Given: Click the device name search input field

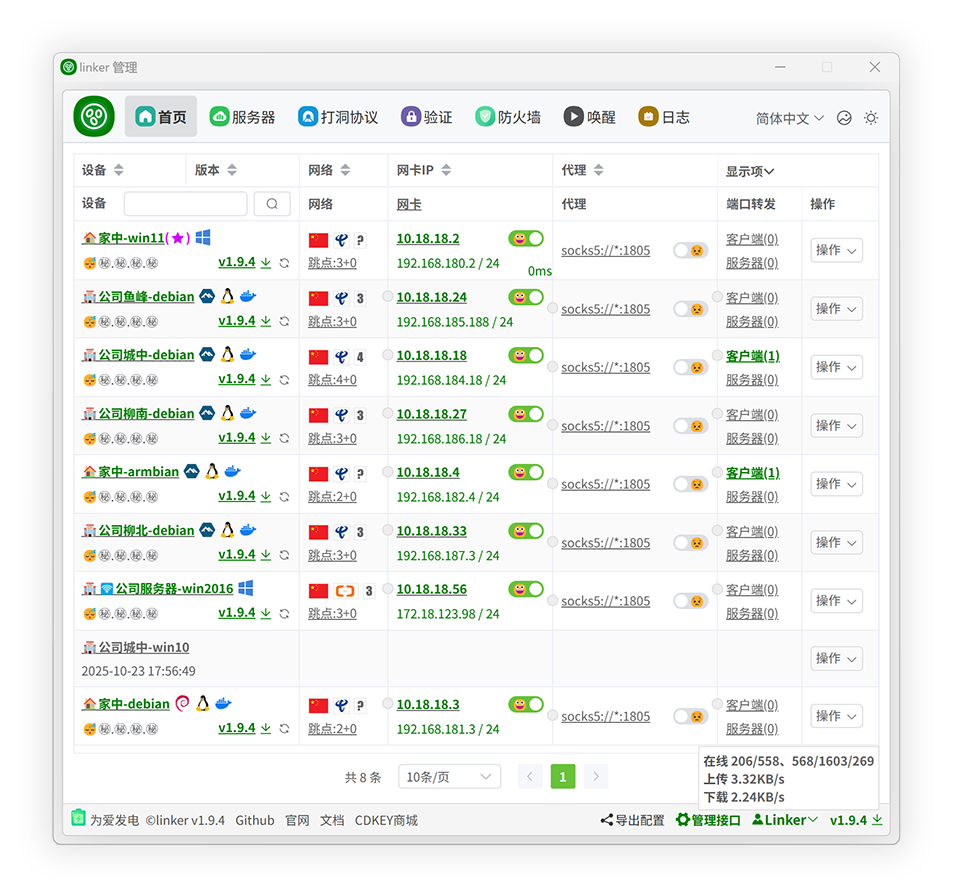Looking at the screenshot, I should 185,204.
